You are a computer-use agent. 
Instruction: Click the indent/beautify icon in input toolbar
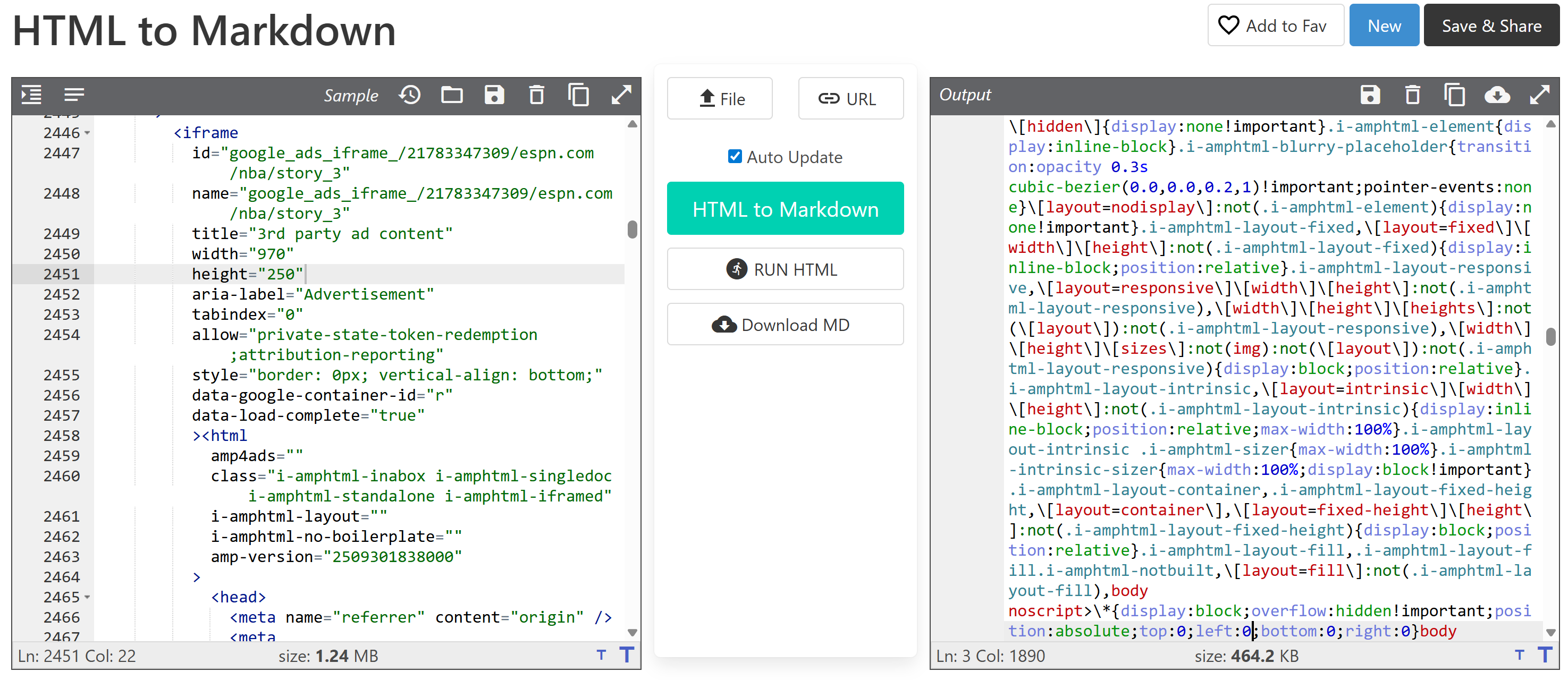(32, 95)
